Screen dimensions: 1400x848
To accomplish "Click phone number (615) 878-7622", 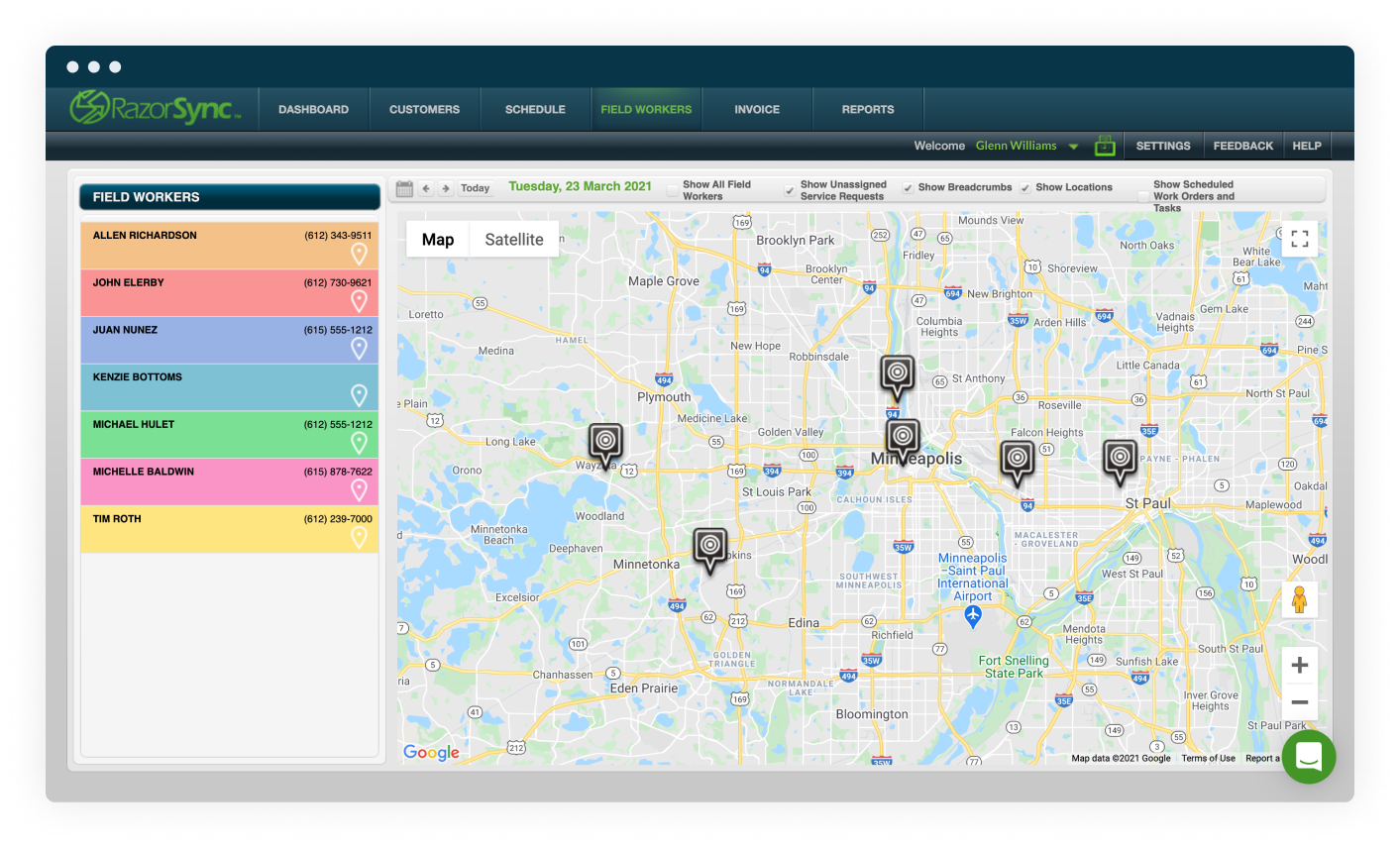I will point(338,472).
